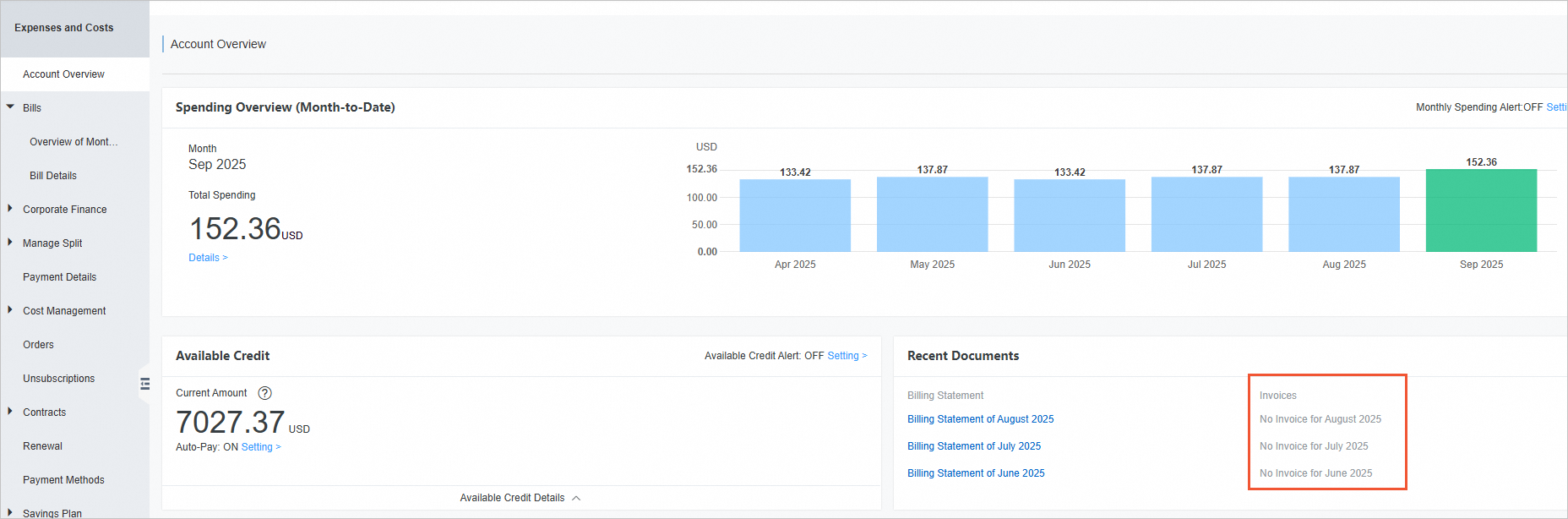The width and height of the screenshot is (1568, 519).
Task: Open Billing Statement of August 2025
Action: pyautogui.click(x=980, y=419)
